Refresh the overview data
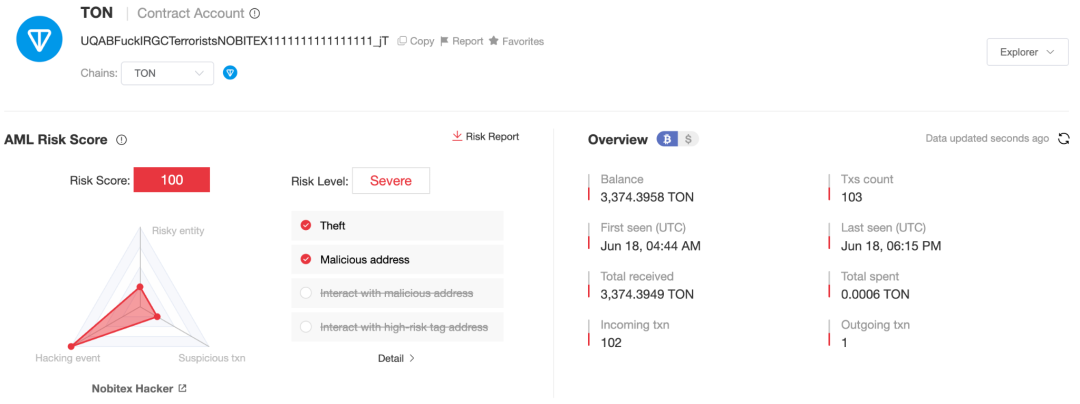This screenshot has width=1080, height=404. [x=1064, y=139]
